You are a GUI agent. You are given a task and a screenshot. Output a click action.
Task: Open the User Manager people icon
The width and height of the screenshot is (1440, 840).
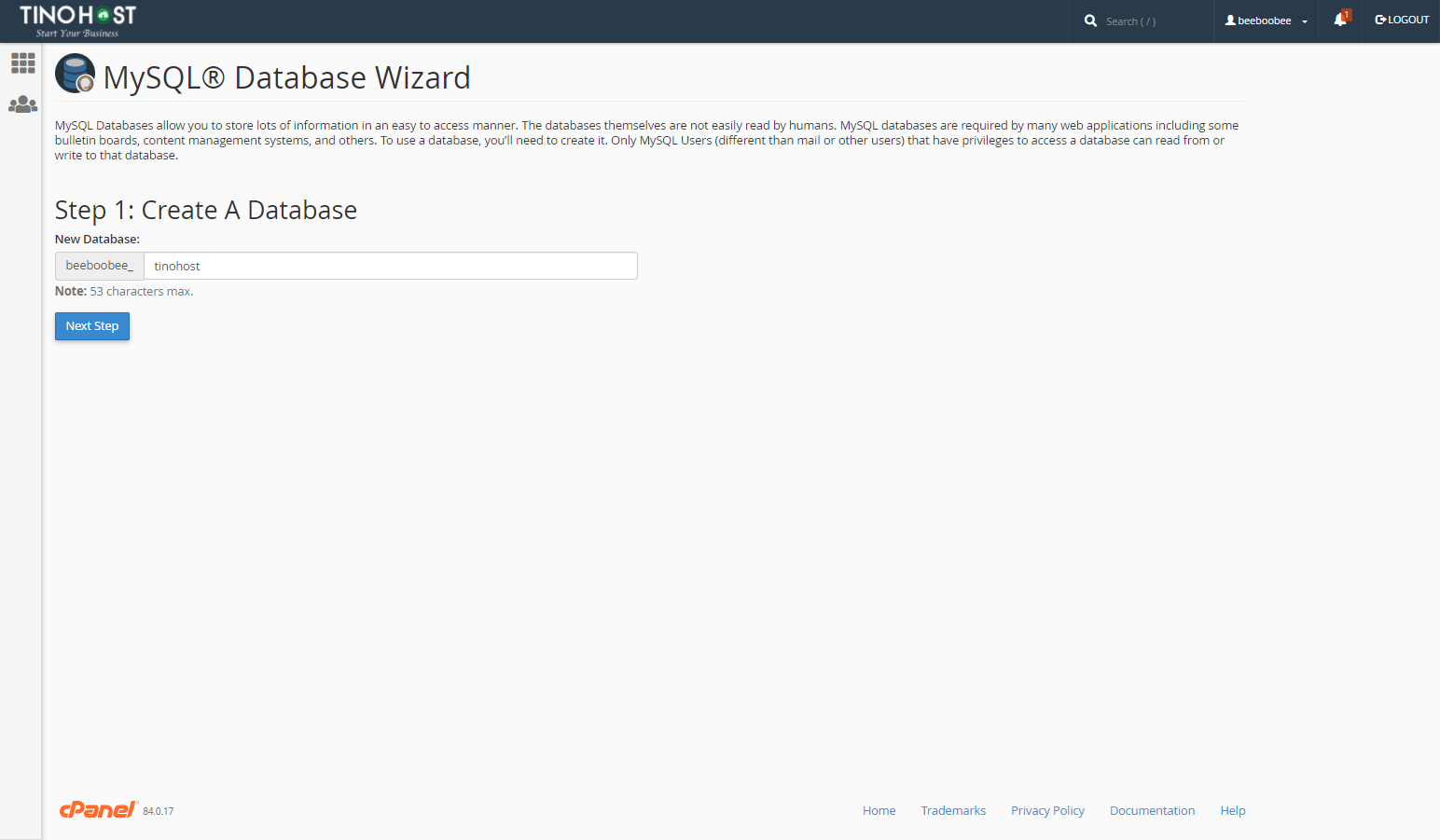[x=22, y=104]
